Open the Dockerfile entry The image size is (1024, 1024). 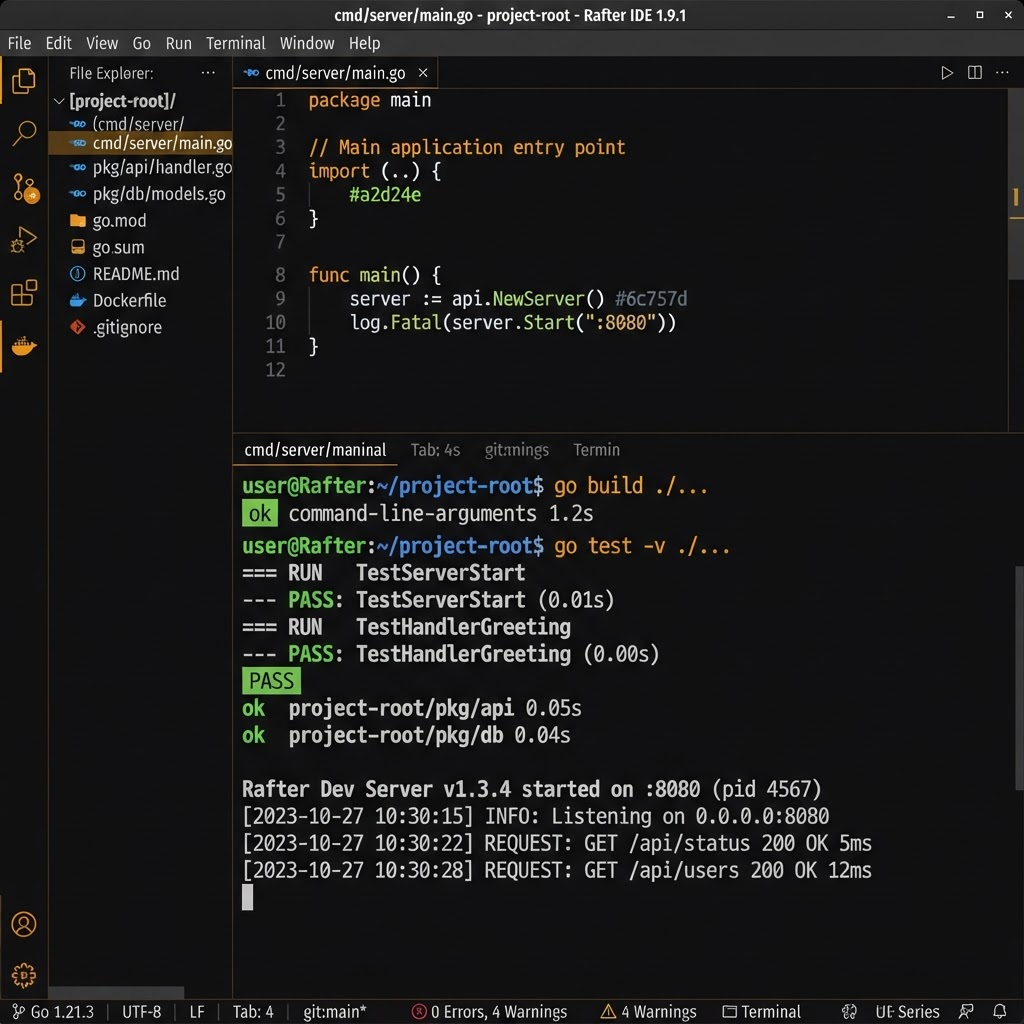click(140, 300)
